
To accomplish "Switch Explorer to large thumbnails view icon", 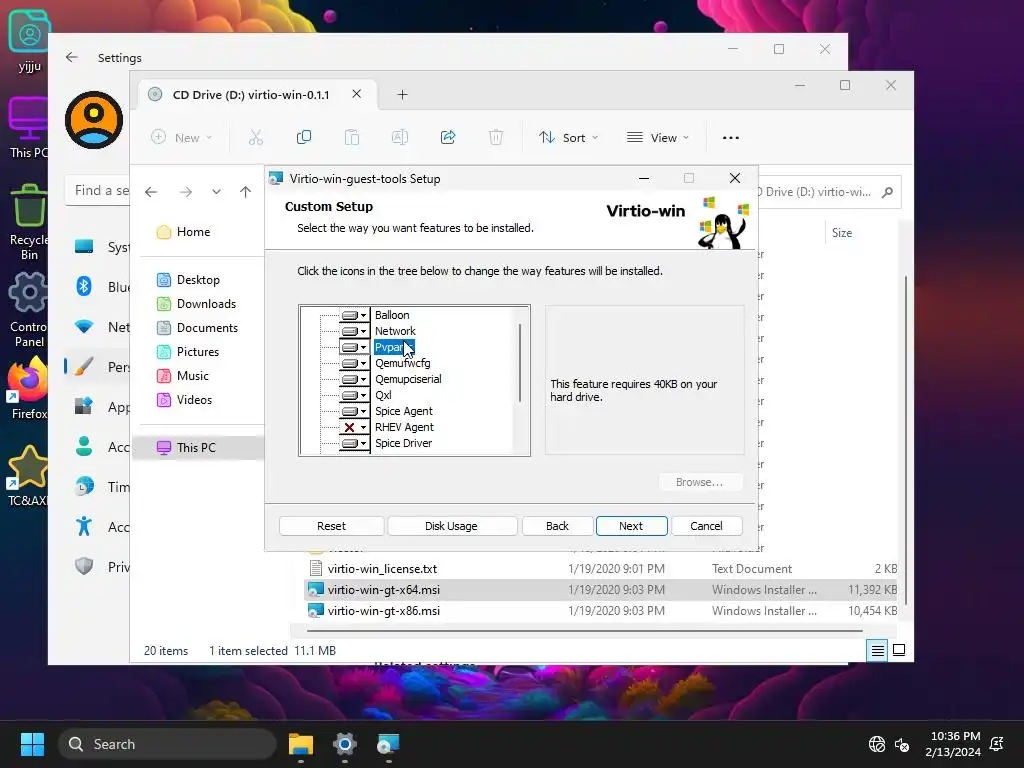I will pyautogui.click(x=899, y=650).
